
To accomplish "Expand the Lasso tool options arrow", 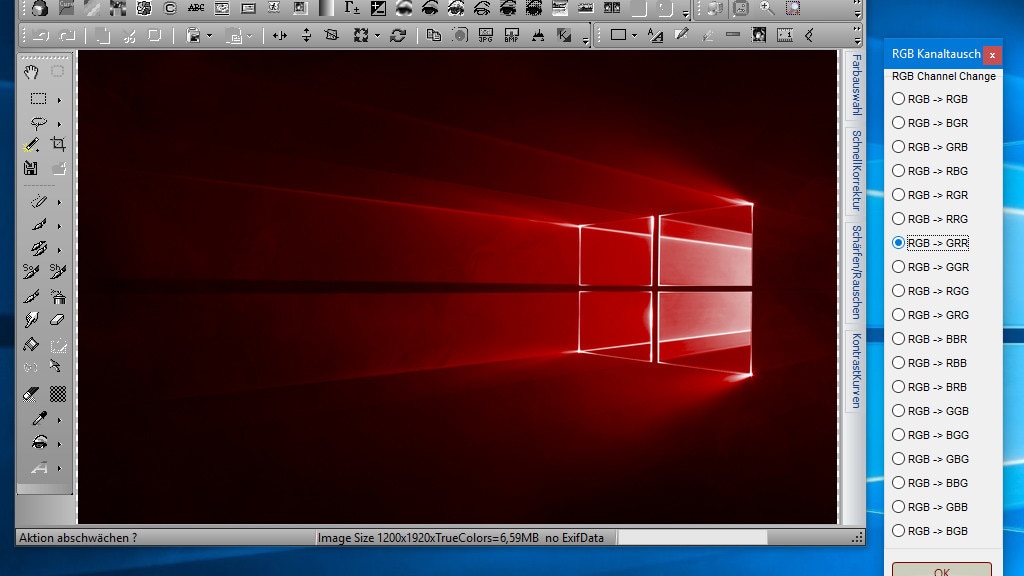I will click(x=59, y=124).
